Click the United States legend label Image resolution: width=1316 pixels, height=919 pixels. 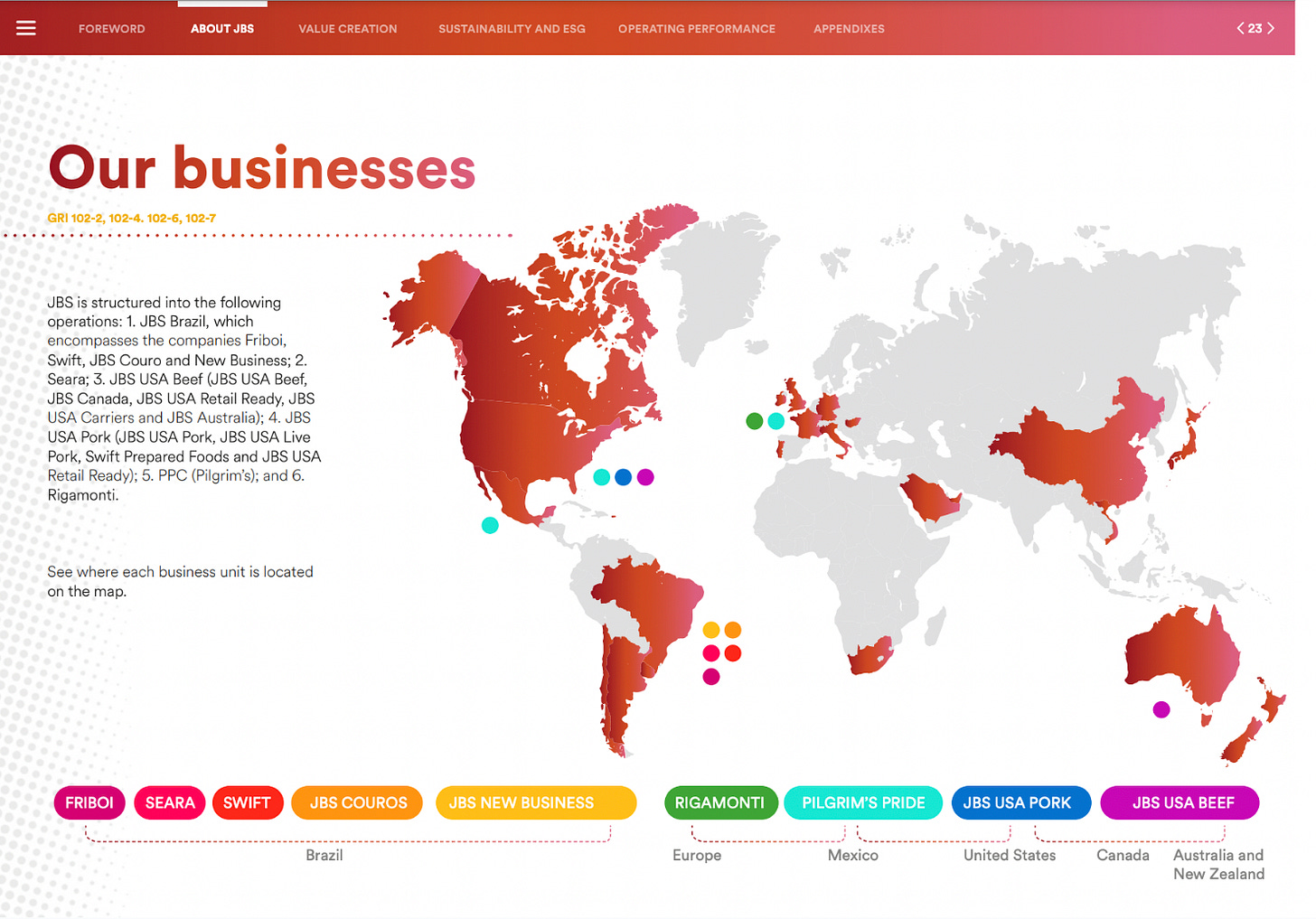[1010, 855]
